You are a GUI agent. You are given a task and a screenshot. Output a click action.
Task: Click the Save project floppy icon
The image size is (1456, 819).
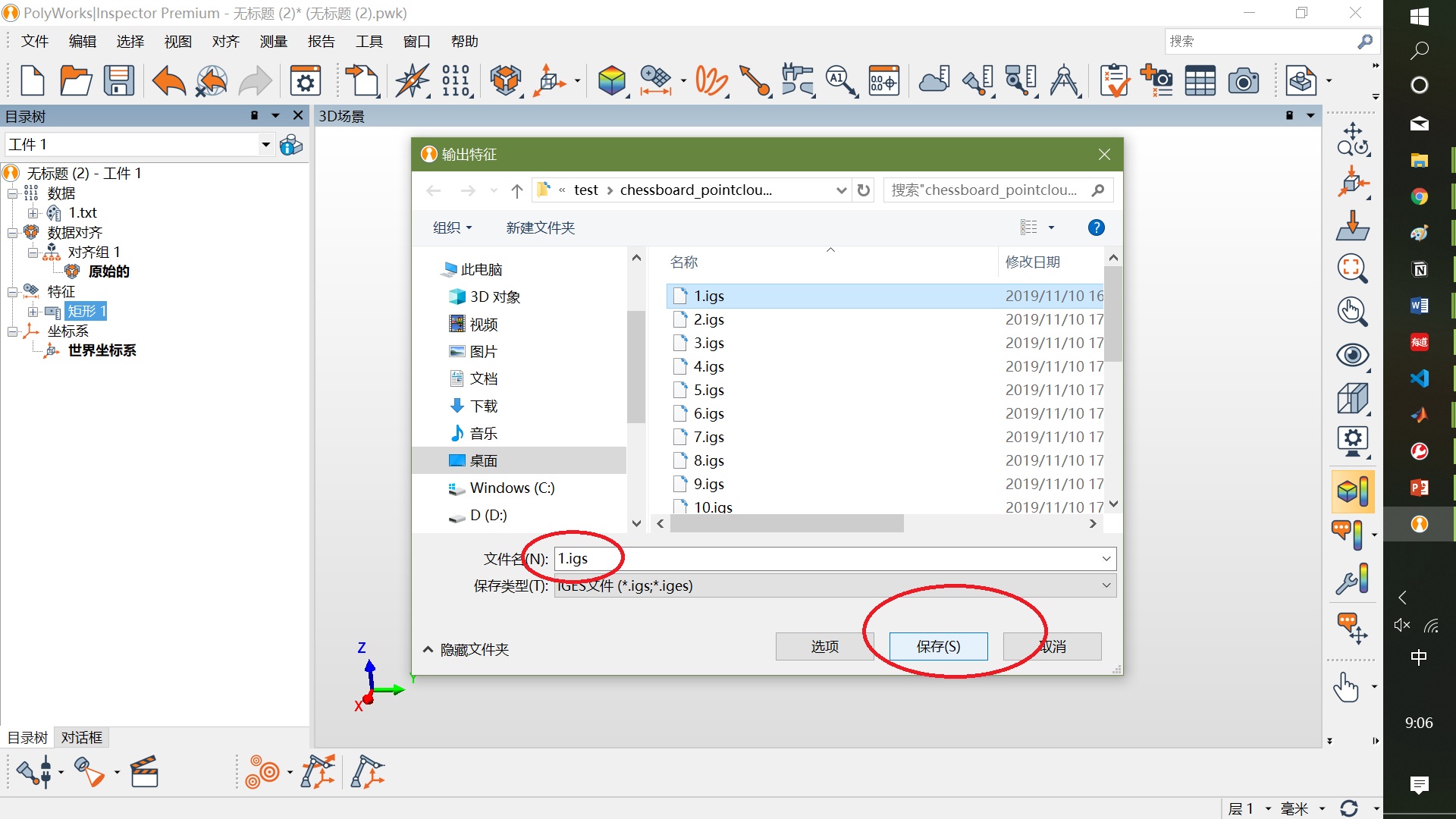pos(119,80)
